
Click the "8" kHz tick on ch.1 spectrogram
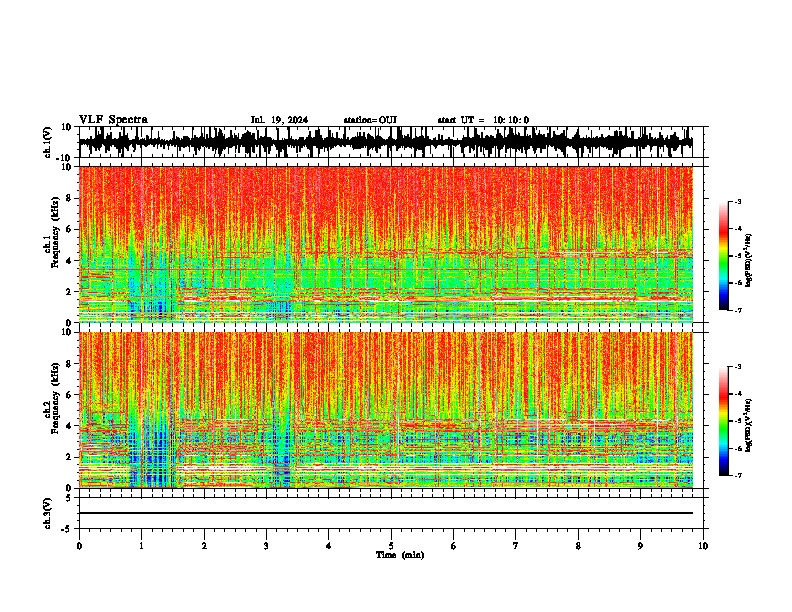coord(70,198)
